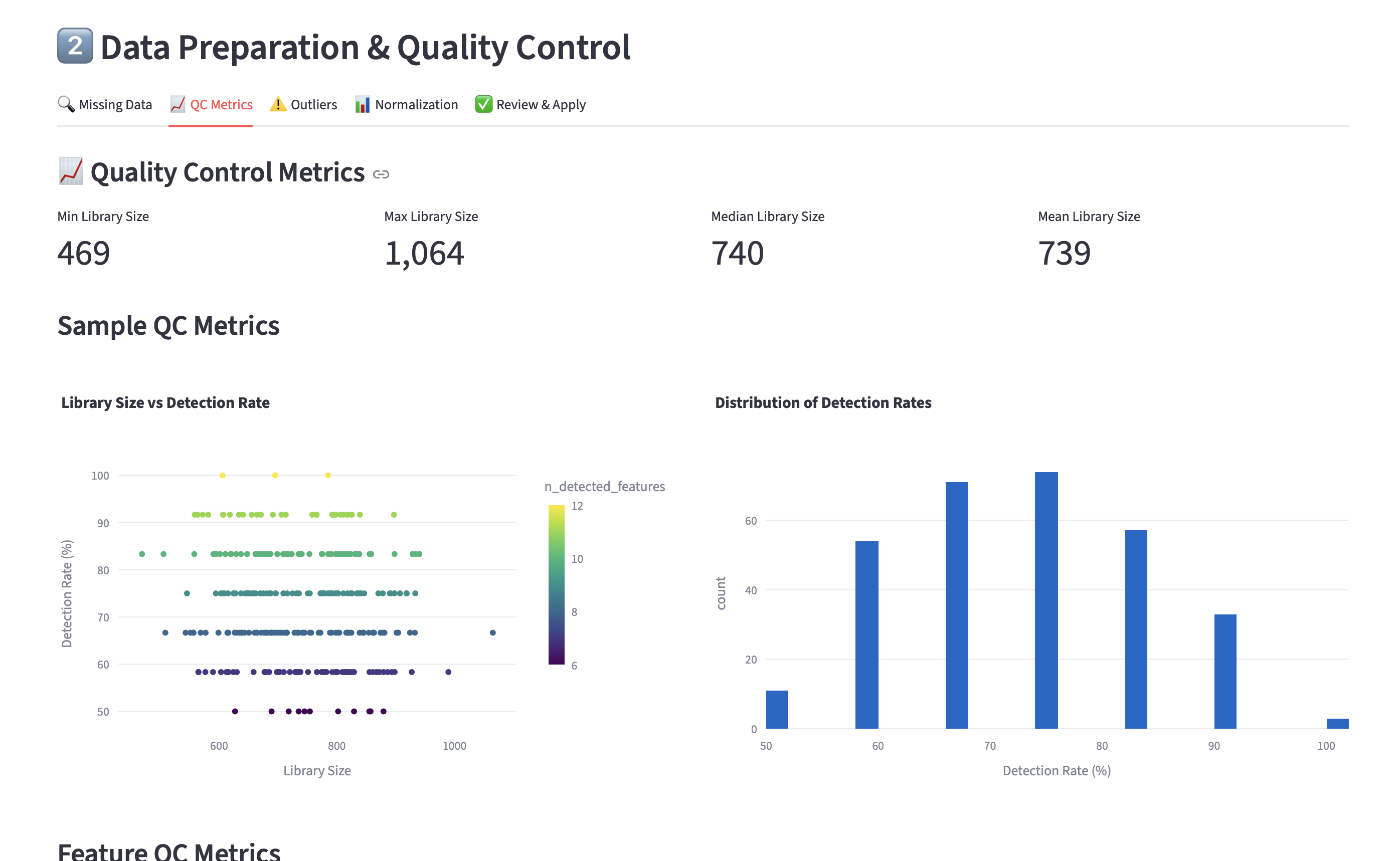Click the green checkmark icon on Review & Apply

point(483,104)
